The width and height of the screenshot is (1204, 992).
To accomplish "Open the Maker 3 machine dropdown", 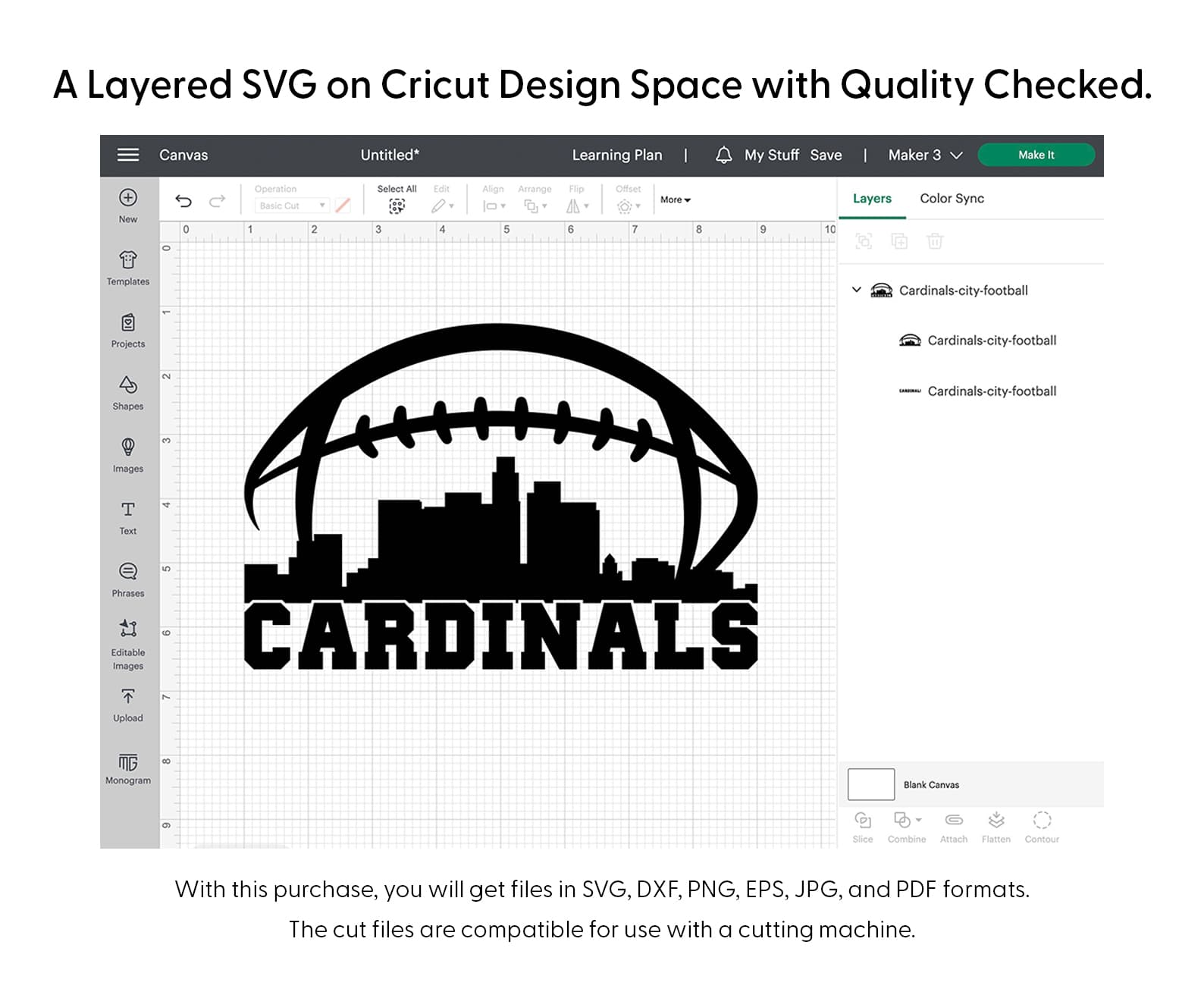I will click(925, 155).
